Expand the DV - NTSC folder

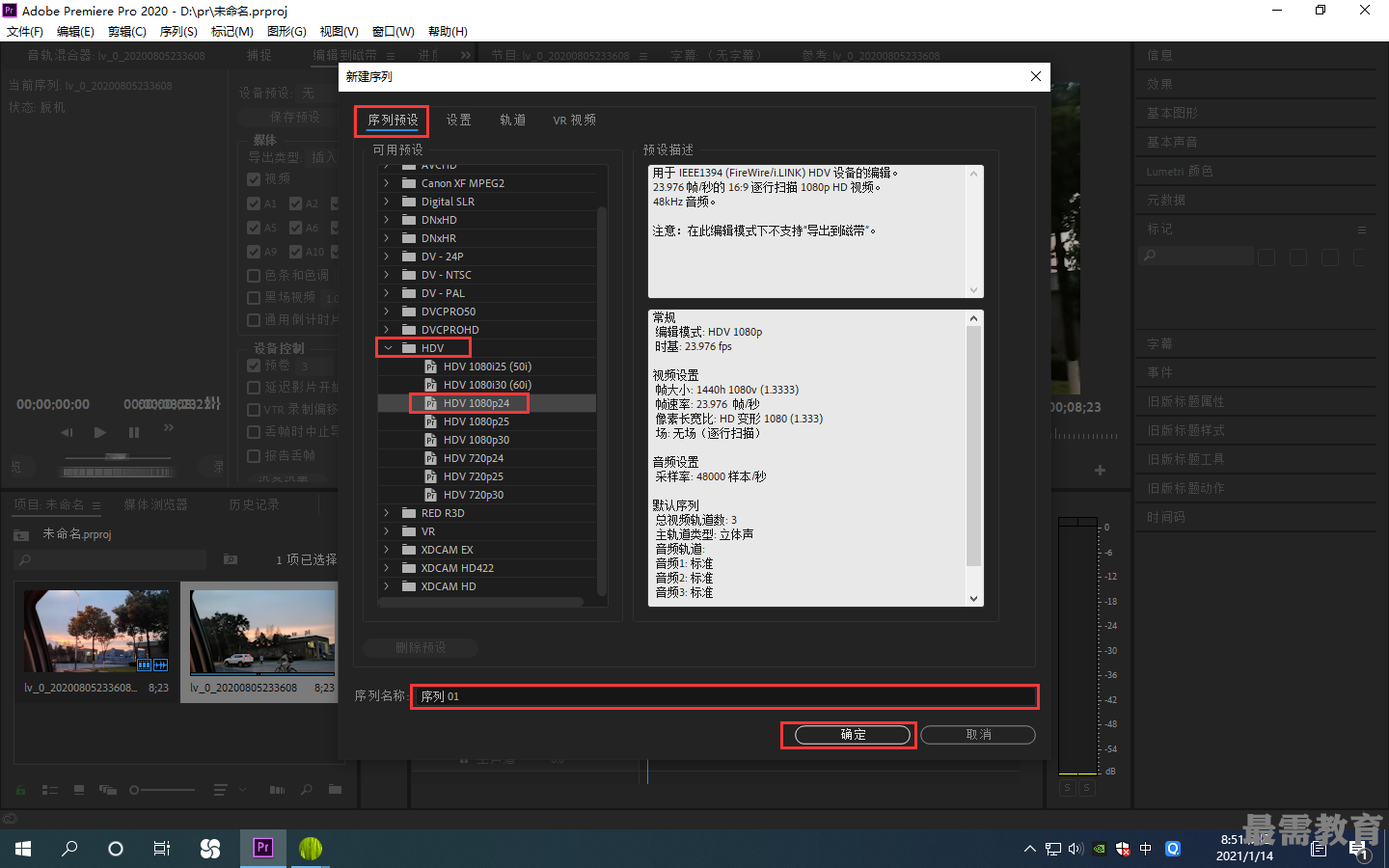pos(388,275)
